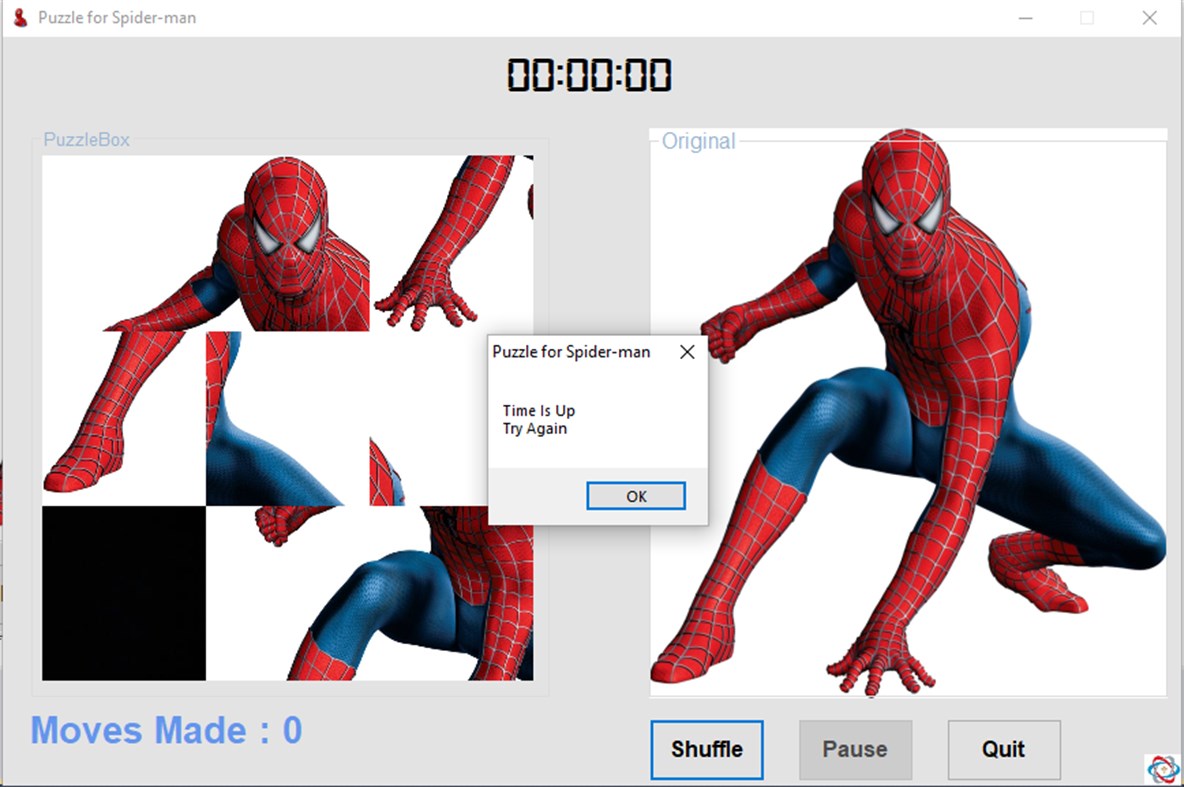Click the Original group label

coord(699,142)
